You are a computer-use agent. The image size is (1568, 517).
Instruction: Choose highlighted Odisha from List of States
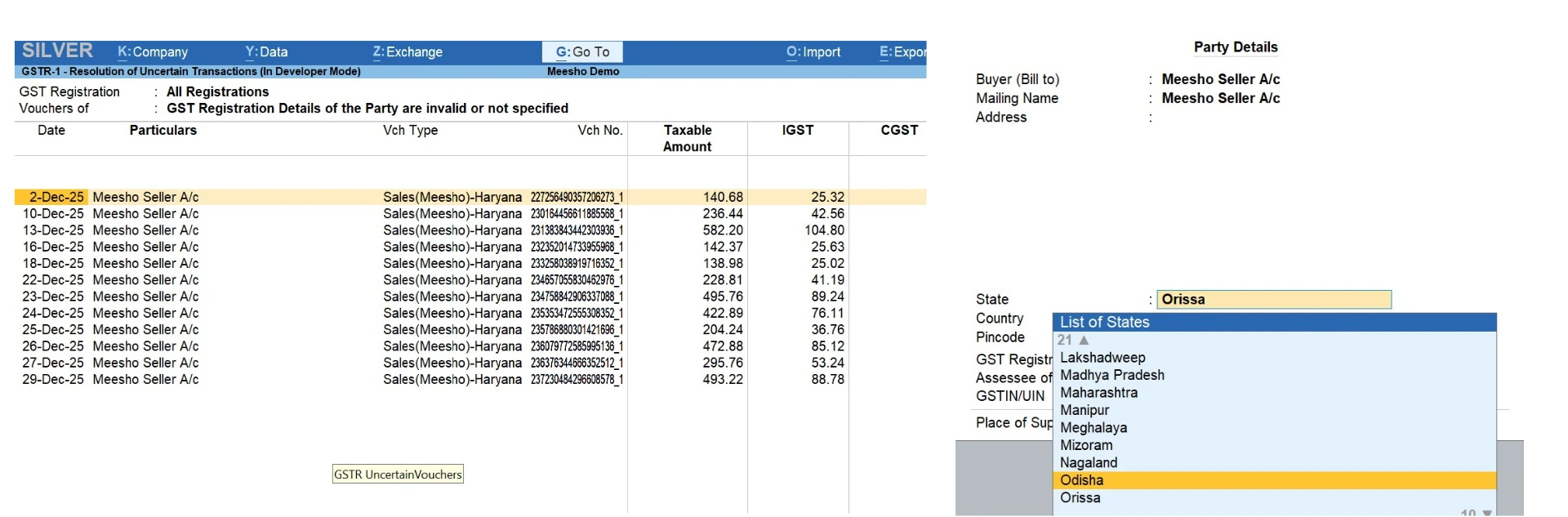1274,480
